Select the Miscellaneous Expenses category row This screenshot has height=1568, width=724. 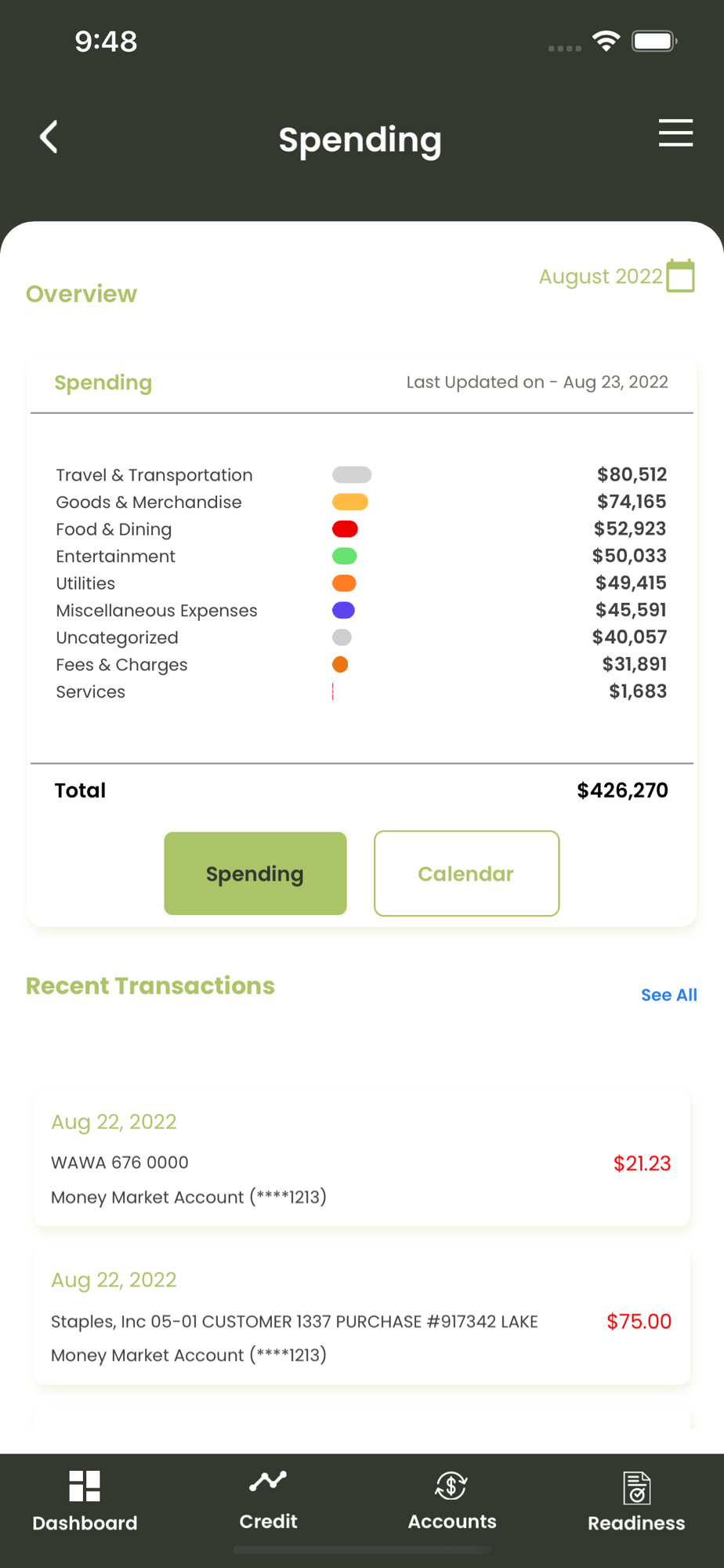click(x=361, y=611)
